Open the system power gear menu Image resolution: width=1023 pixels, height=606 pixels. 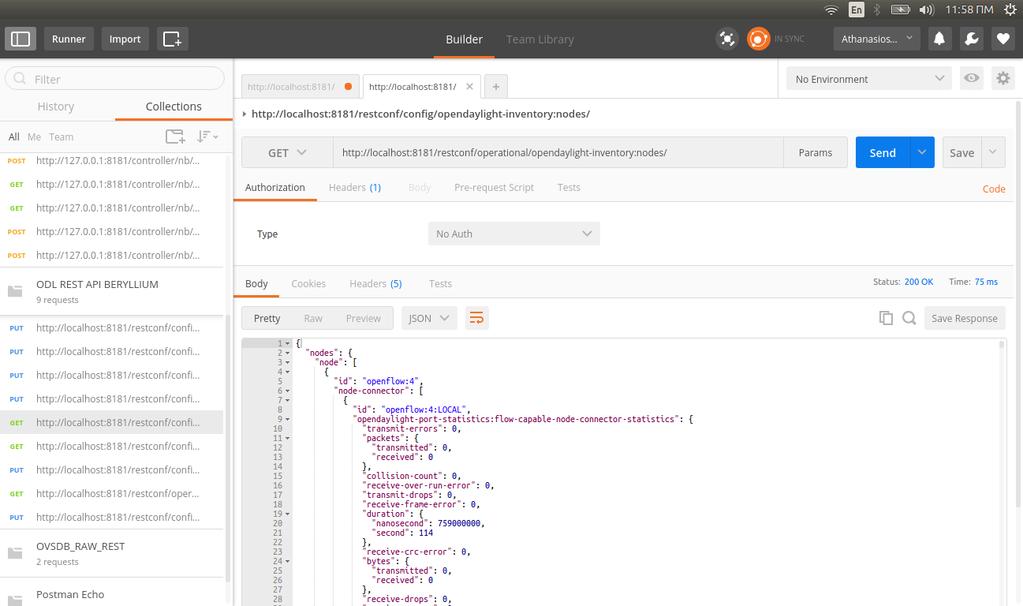[x=1010, y=9]
